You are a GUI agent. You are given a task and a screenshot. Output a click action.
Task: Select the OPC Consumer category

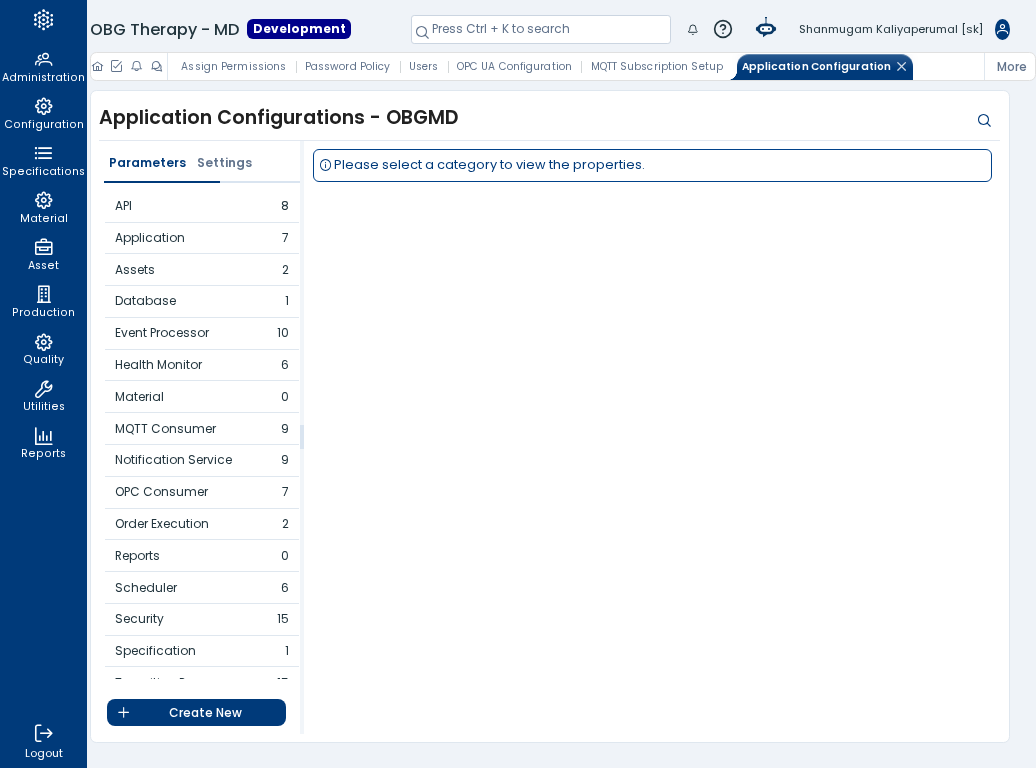click(x=202, y=492)
